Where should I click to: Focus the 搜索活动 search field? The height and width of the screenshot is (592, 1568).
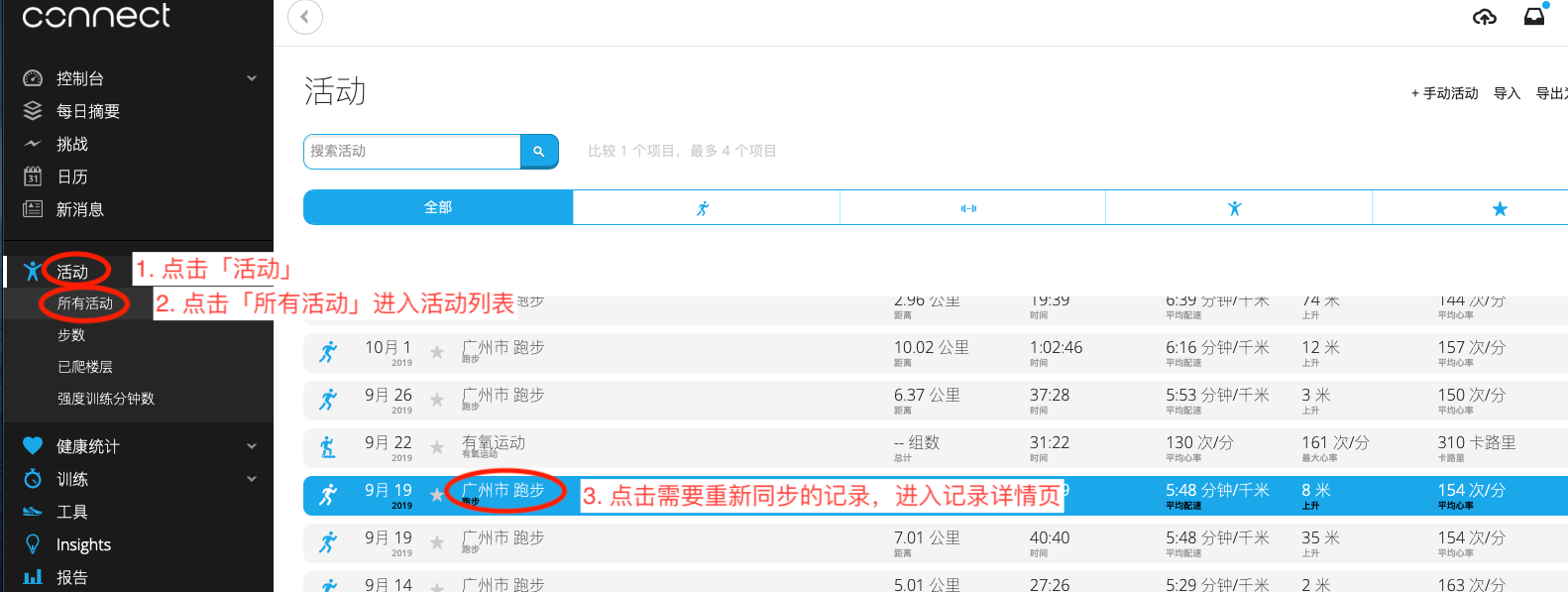click(x=412, y=152)
